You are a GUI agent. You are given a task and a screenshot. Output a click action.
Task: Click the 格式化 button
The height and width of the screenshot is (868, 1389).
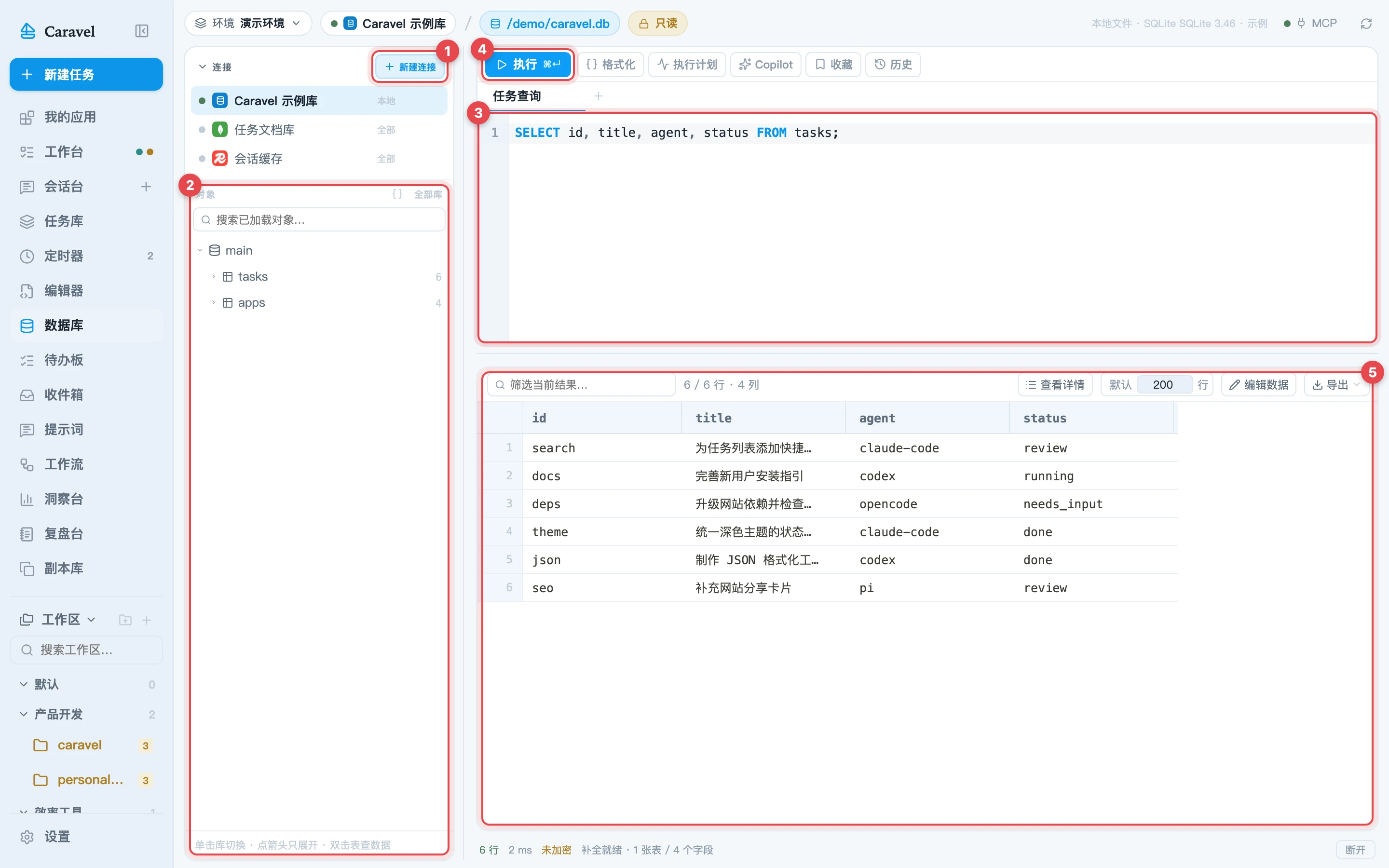(x=611, y=64)
